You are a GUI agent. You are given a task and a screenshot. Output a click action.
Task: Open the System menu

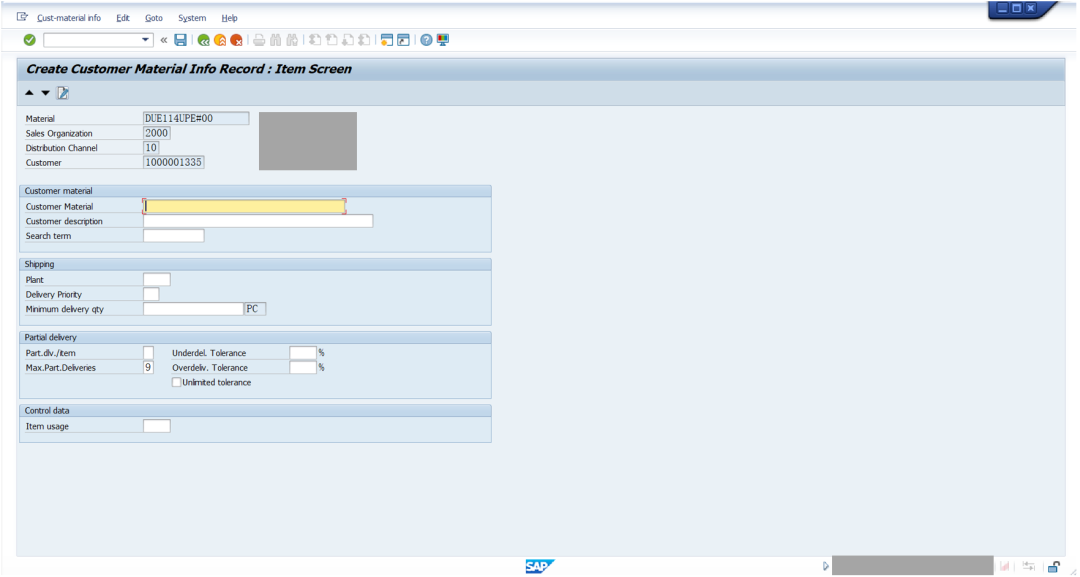(x=192, y=18)
